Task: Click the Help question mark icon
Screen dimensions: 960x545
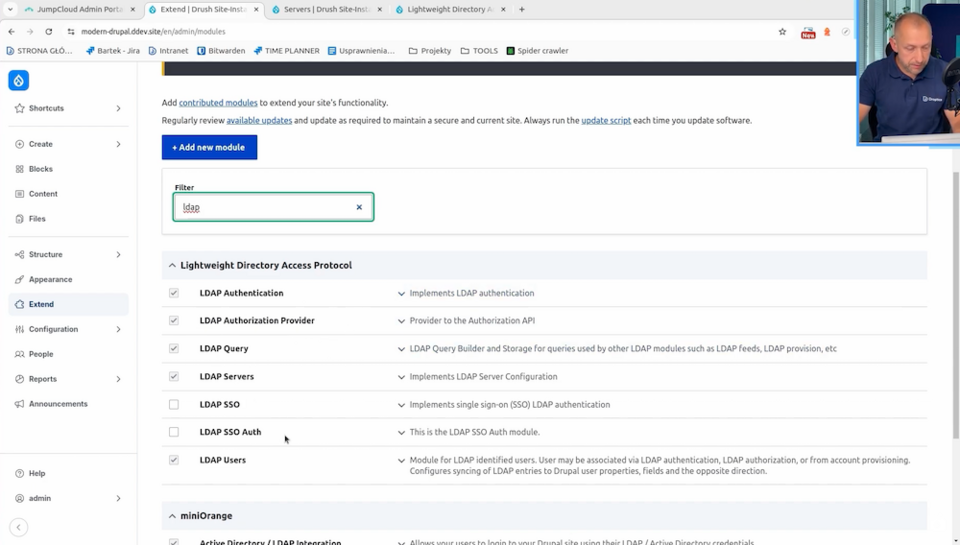Action: click(x=20, y=473)
